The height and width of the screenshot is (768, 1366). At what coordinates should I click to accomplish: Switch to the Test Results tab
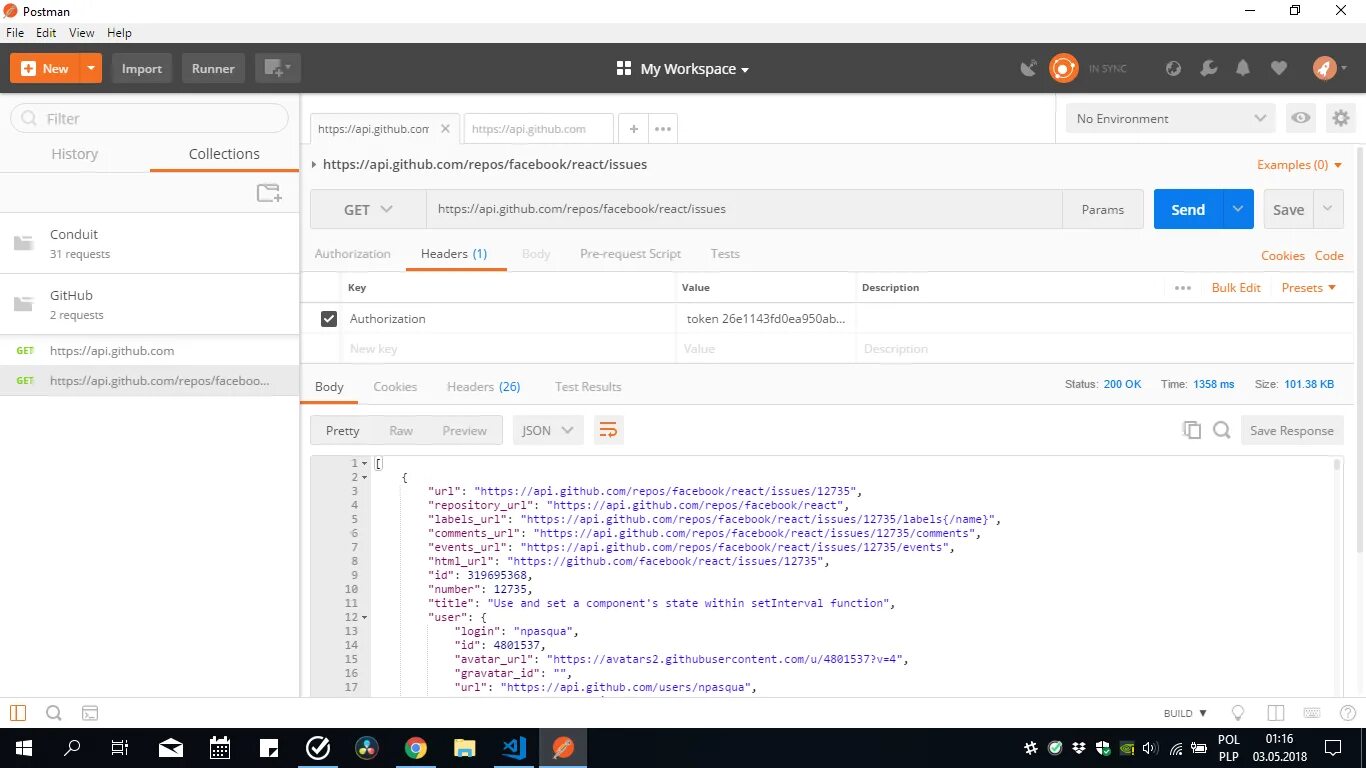pyautogui.click(x=588, y=387)
